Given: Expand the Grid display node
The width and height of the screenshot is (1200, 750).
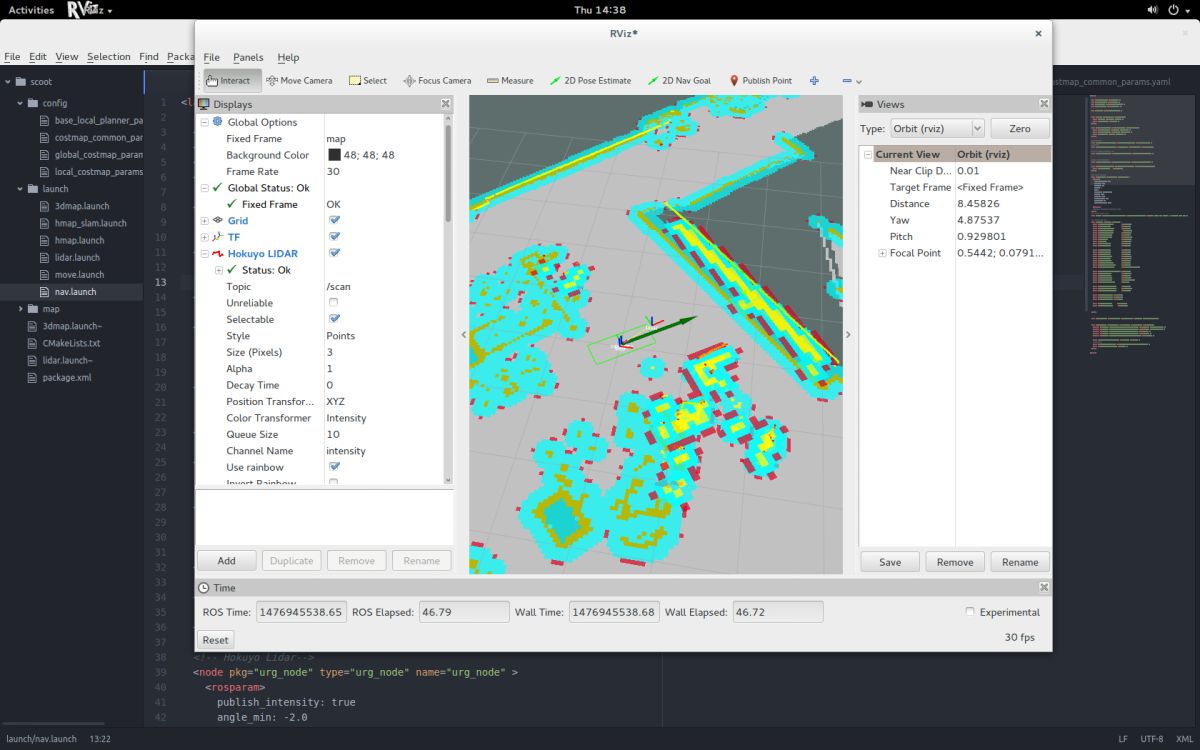Looking at the screenshot, I should 204,220.
